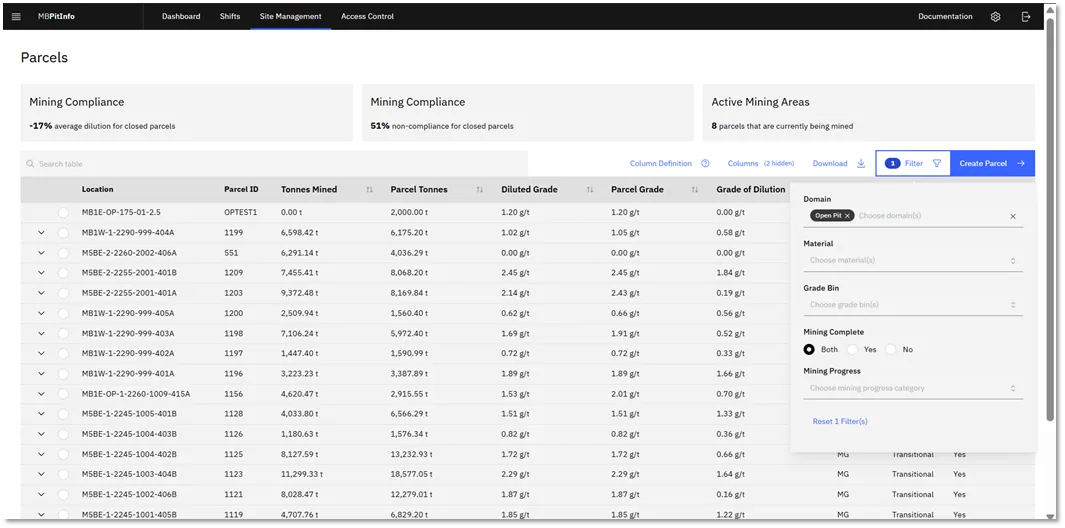Open the Site Management tab
This screenshot has width=1065, height=528.
pos(291,16)
